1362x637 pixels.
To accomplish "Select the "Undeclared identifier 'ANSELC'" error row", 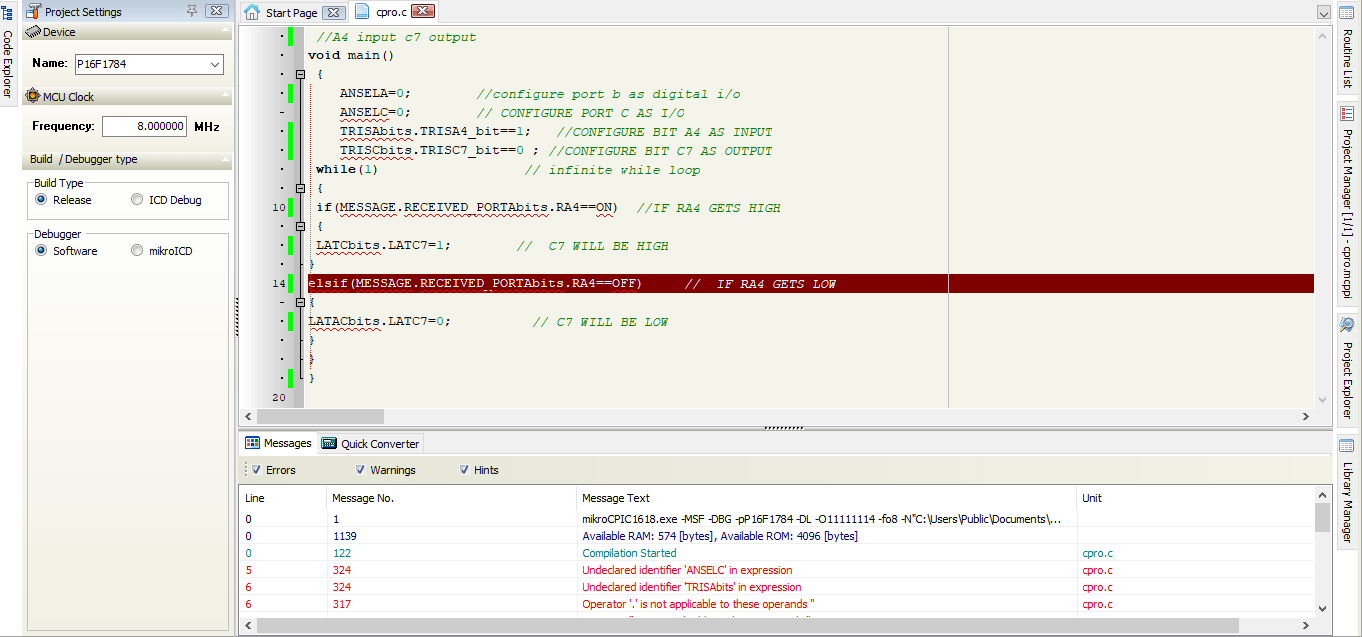I will coord(777,570).
